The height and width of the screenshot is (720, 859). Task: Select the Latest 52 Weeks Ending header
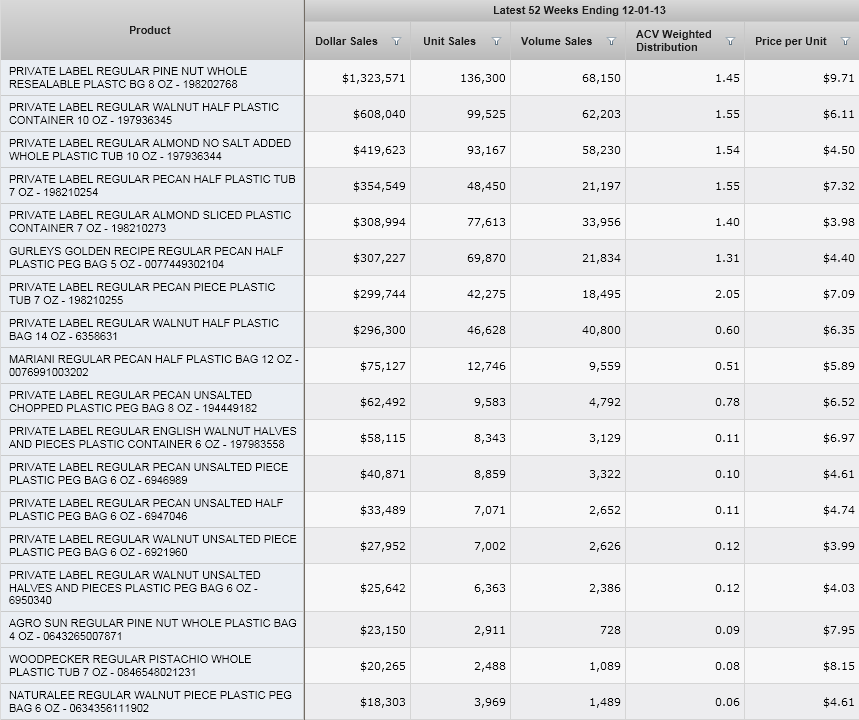tap(579, 10)
